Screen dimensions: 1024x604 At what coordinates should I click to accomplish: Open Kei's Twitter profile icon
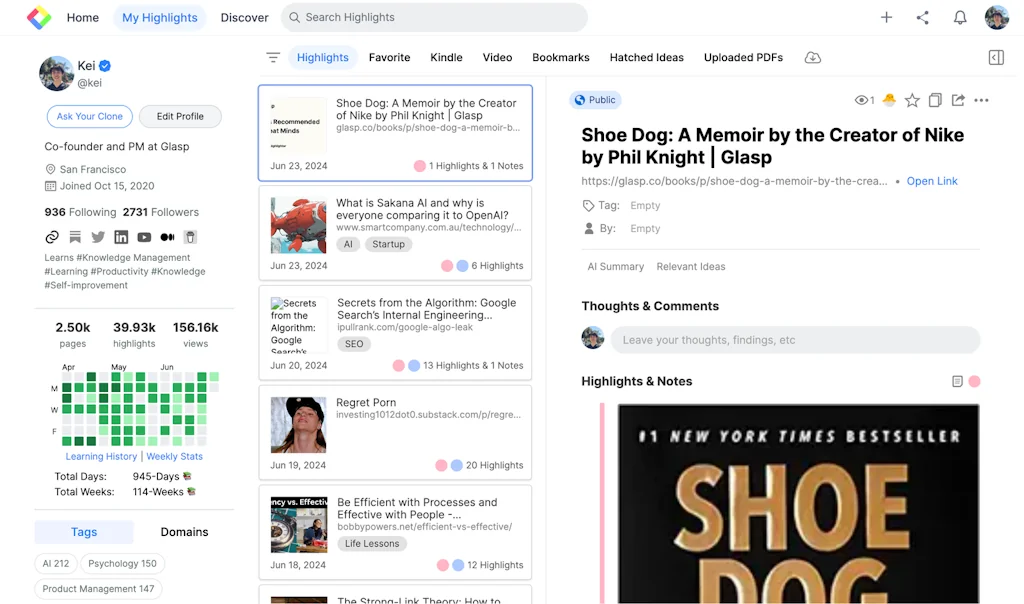(97, 236)
